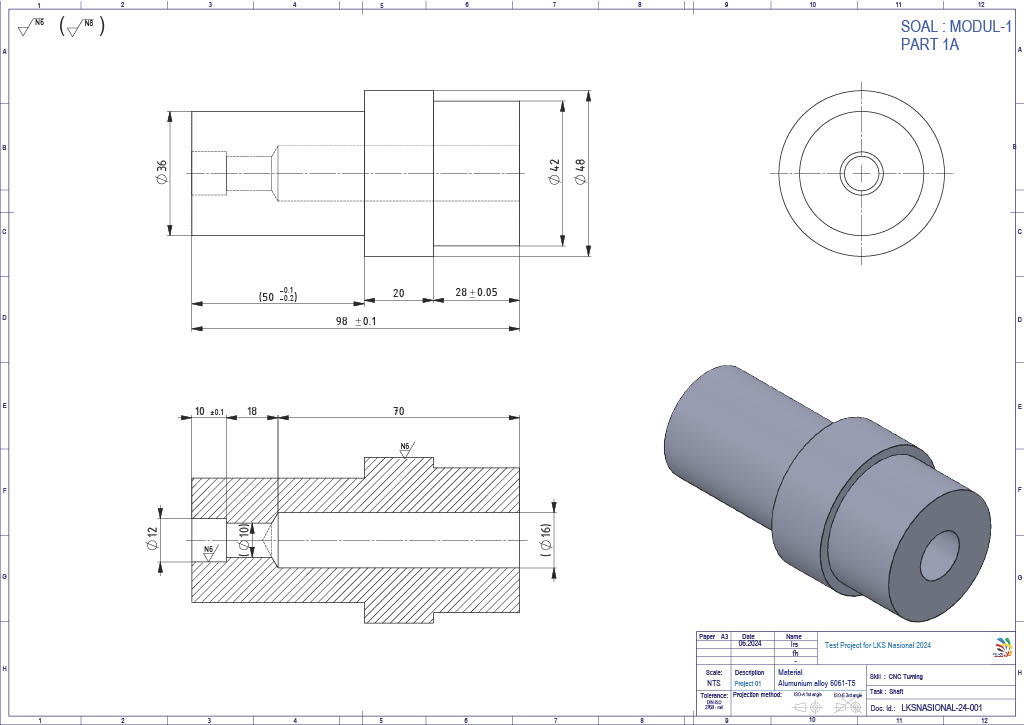Image resolution: width=1024 pixels, height=725 pixels.
Task: Click the "Scale:" header label
Action: point(714,673)
